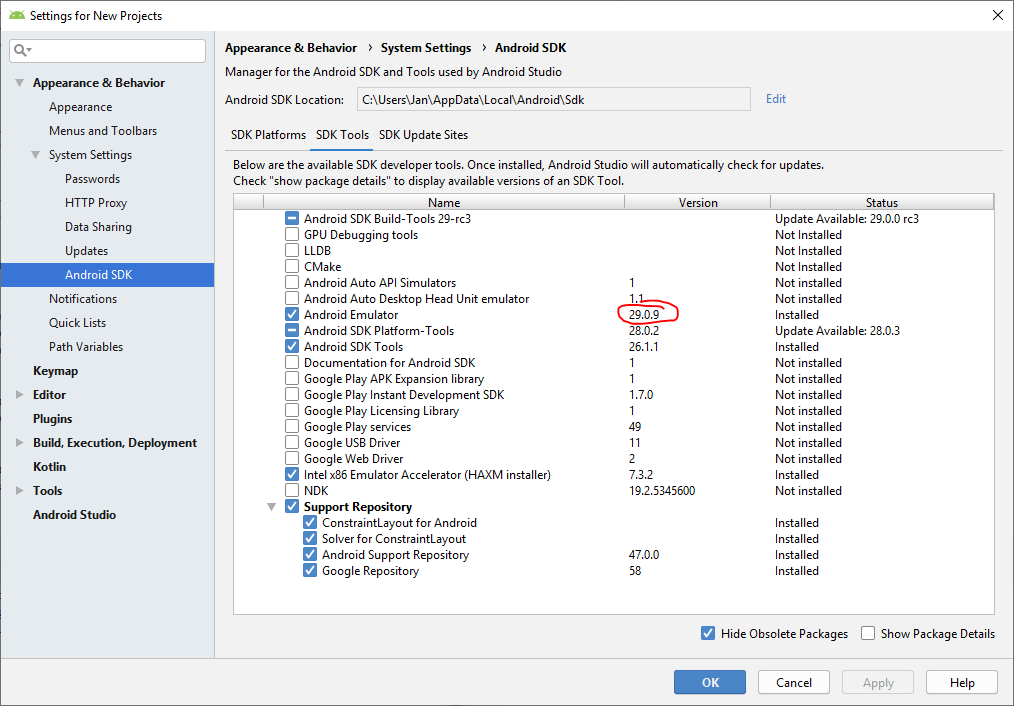Click System Settings in breadcrumb
Screen dimensions: 1014x706
[426, 48]
